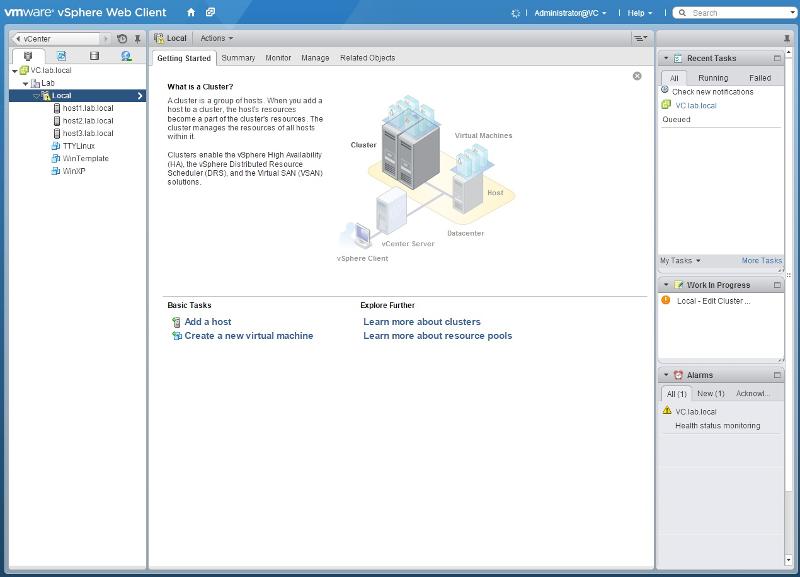800x577 pixels.
Task: Click the Create new virtual machine icon
Action: pyautogui.click(x=177, y=336)
